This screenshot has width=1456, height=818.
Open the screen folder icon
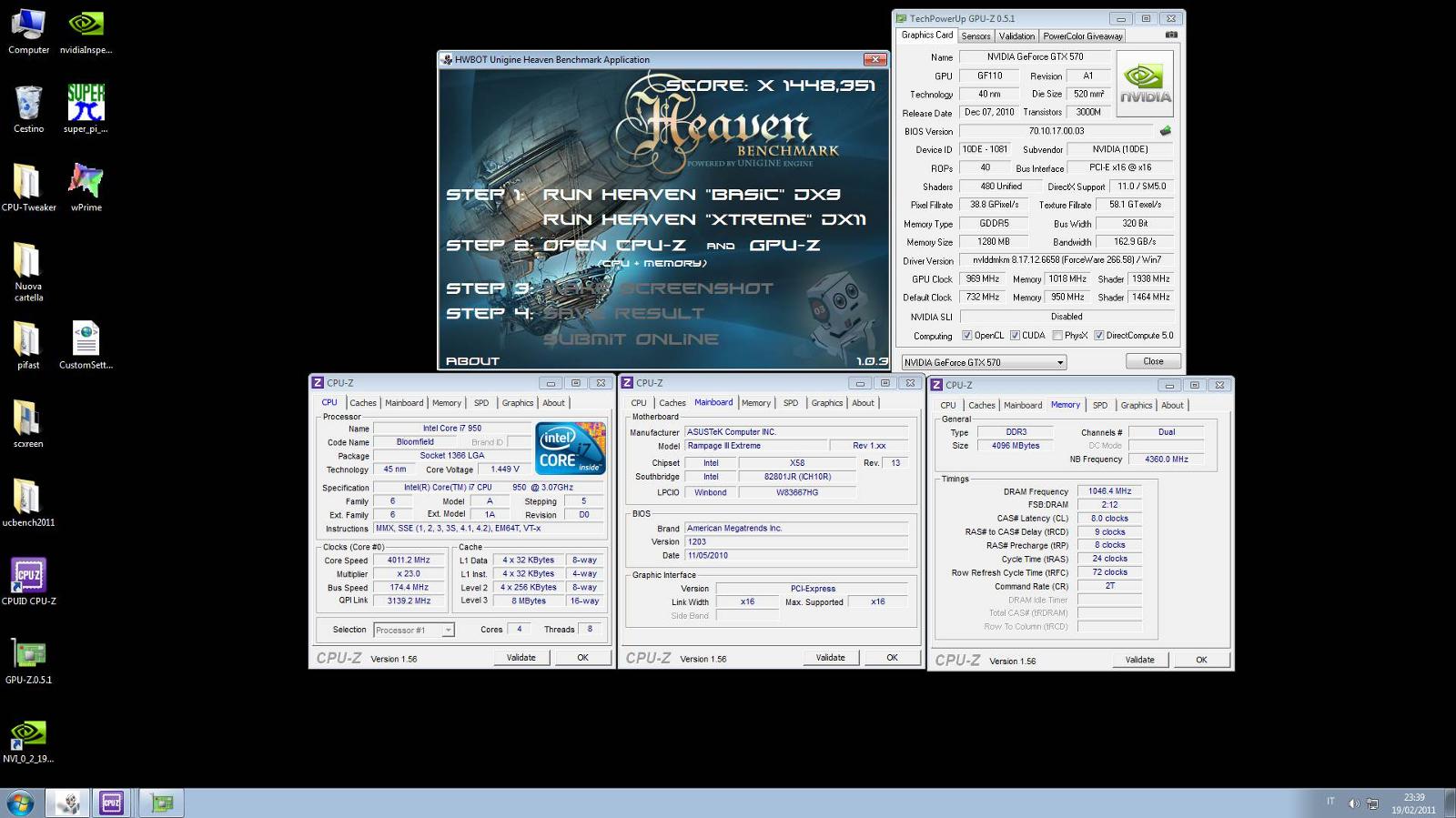coord(28,424)
